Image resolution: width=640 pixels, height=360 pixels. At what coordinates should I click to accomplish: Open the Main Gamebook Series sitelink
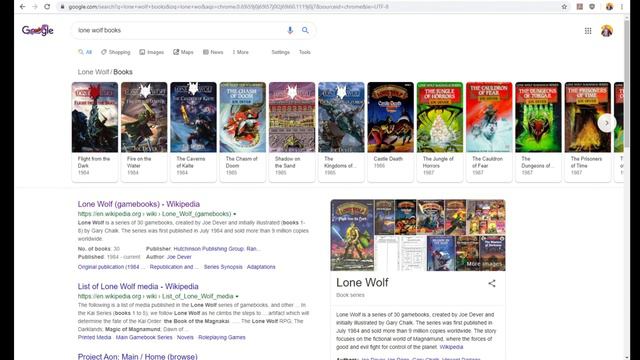144,338
